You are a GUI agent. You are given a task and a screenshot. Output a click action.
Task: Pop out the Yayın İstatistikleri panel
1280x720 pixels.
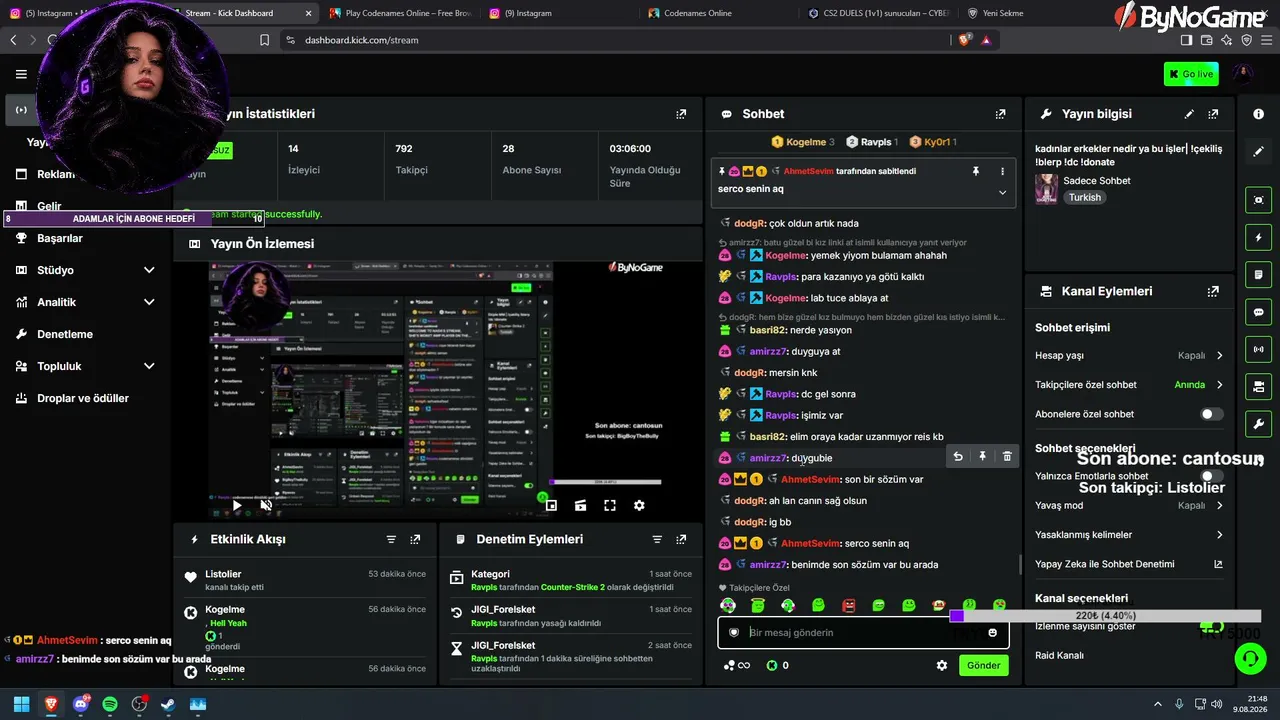(x=681, y=114)
